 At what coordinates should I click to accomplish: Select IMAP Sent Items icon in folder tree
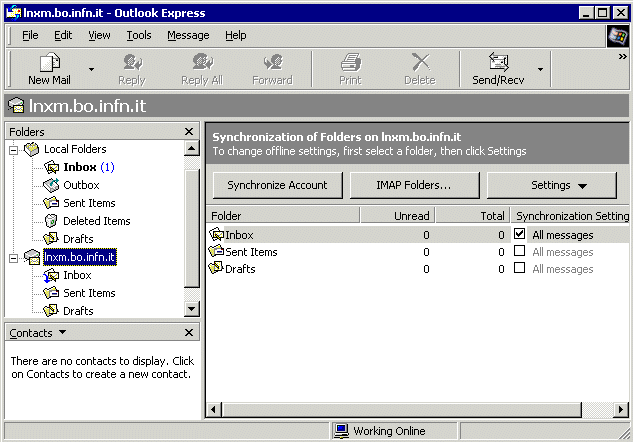(51, 293)
